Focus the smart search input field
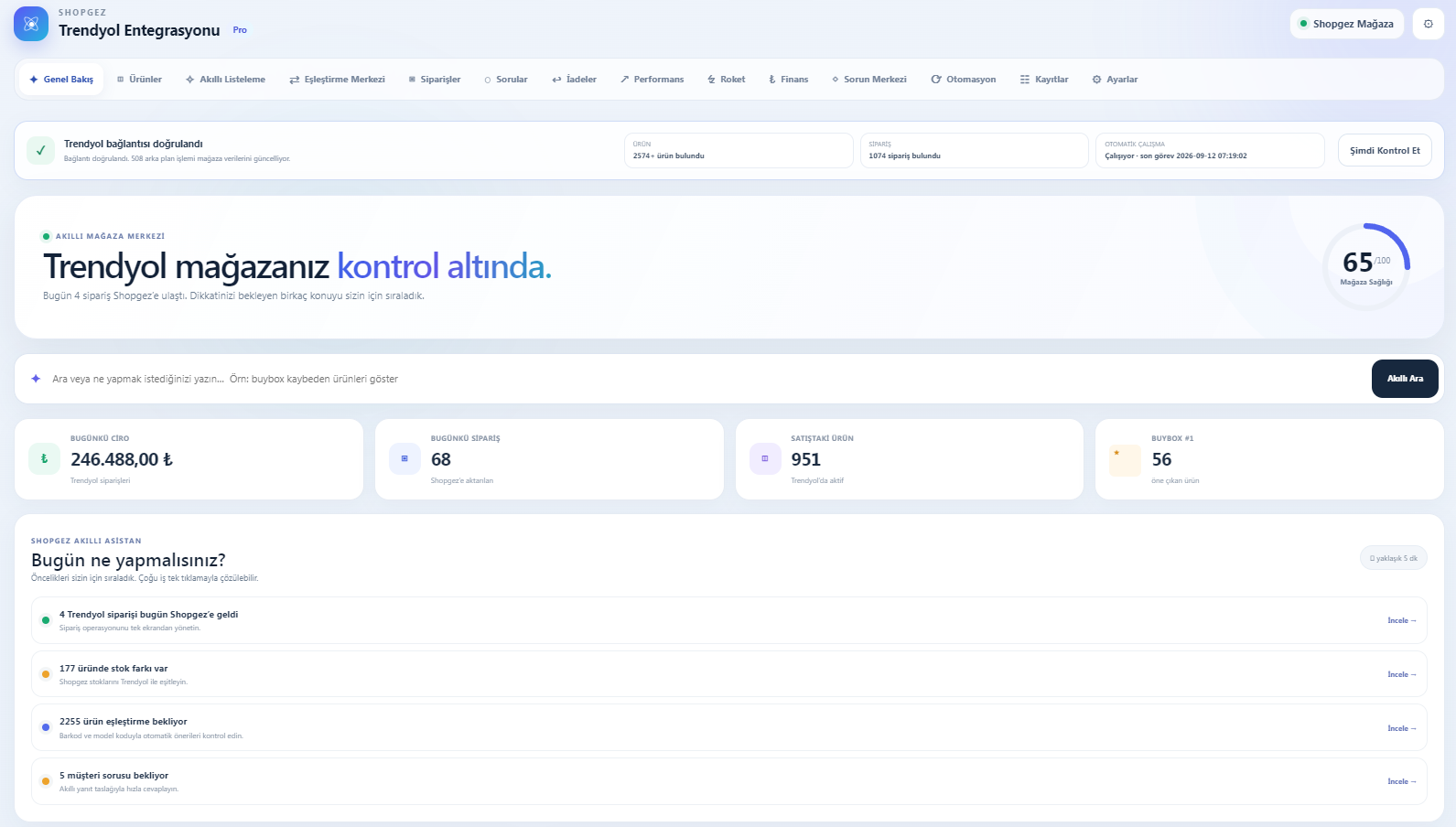This screenshot has height=827, width=1456. point(705,379)
